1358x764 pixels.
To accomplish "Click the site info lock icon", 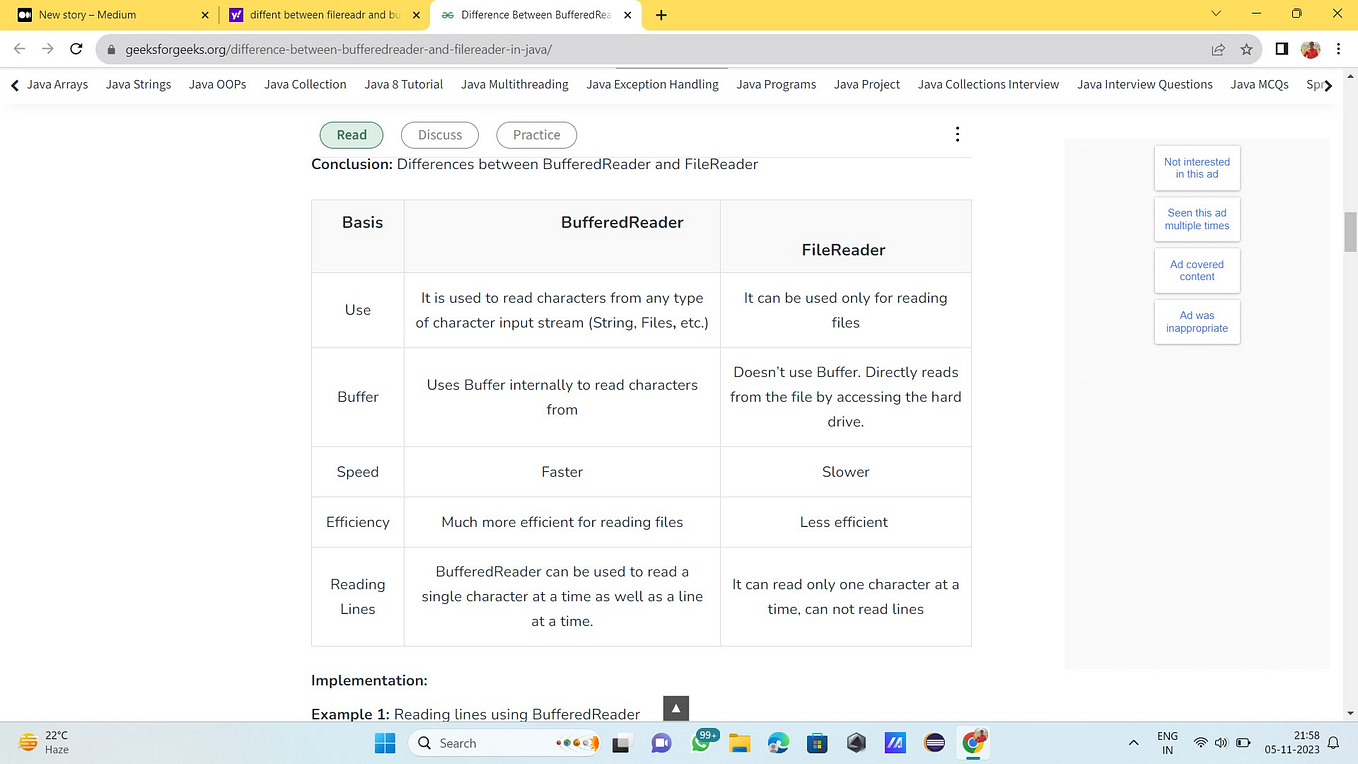I will pos(111,49).
